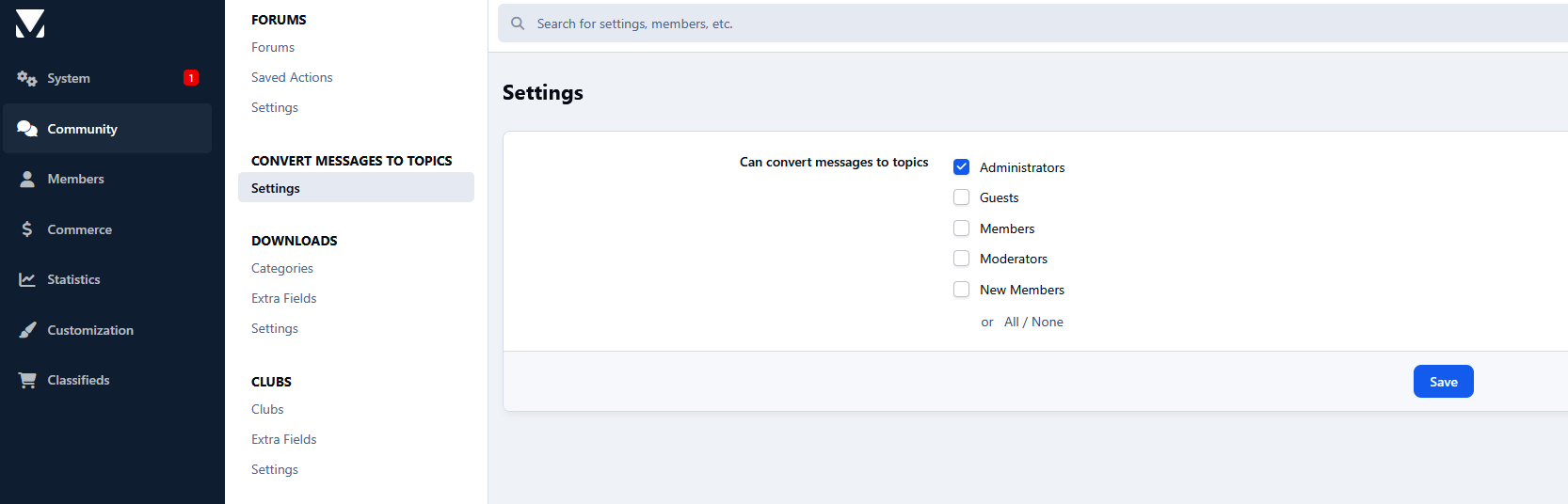This screenshot has width=1568, height=504.
Task: Click the All link to select all groups
Action: tap(1012, 322)
